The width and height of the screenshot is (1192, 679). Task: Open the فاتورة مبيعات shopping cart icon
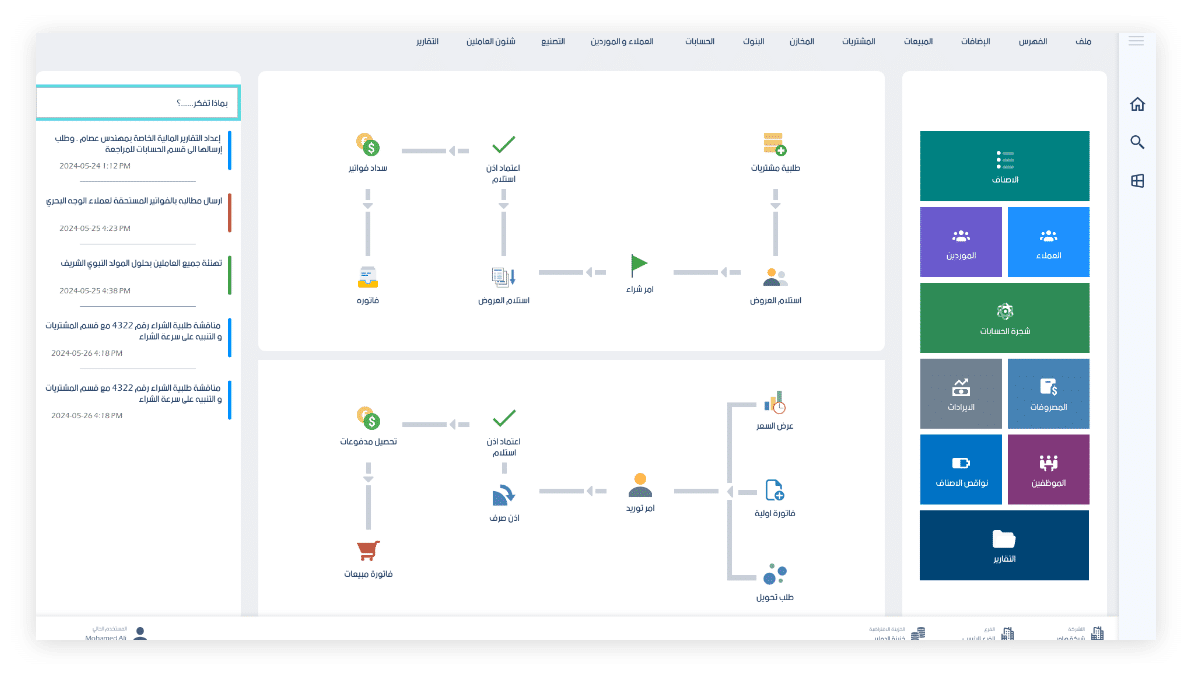367,551
